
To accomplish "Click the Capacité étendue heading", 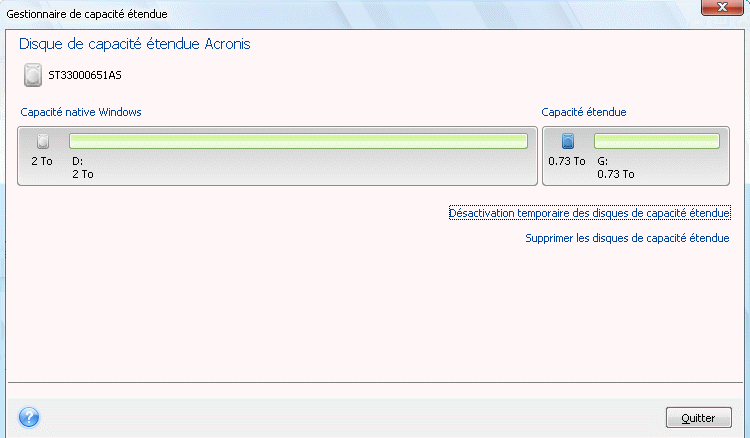I will [584, 112].
